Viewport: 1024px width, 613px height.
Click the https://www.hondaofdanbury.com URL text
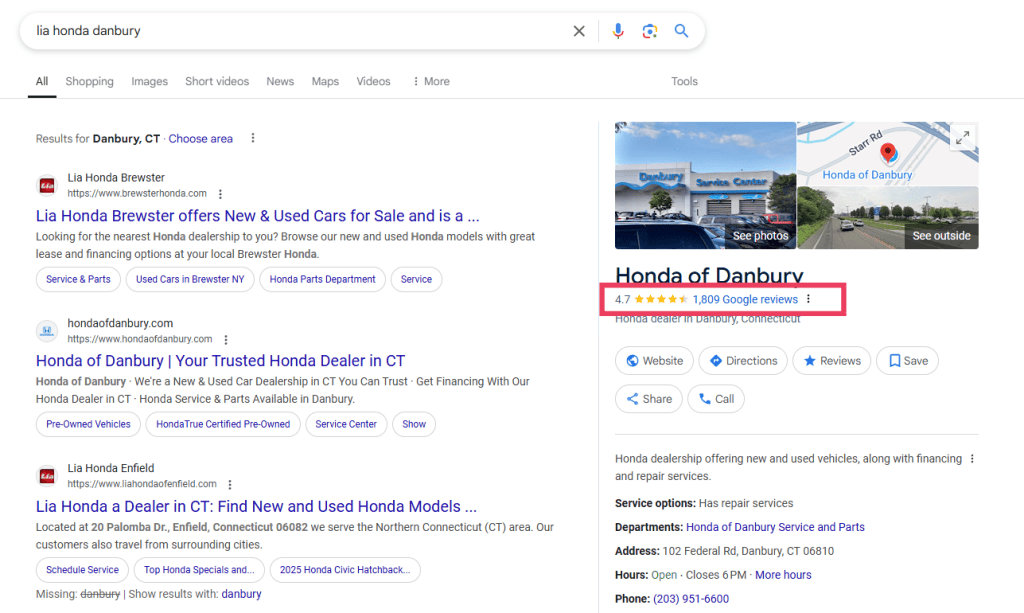pyautogui.click(x=140, y=339)
